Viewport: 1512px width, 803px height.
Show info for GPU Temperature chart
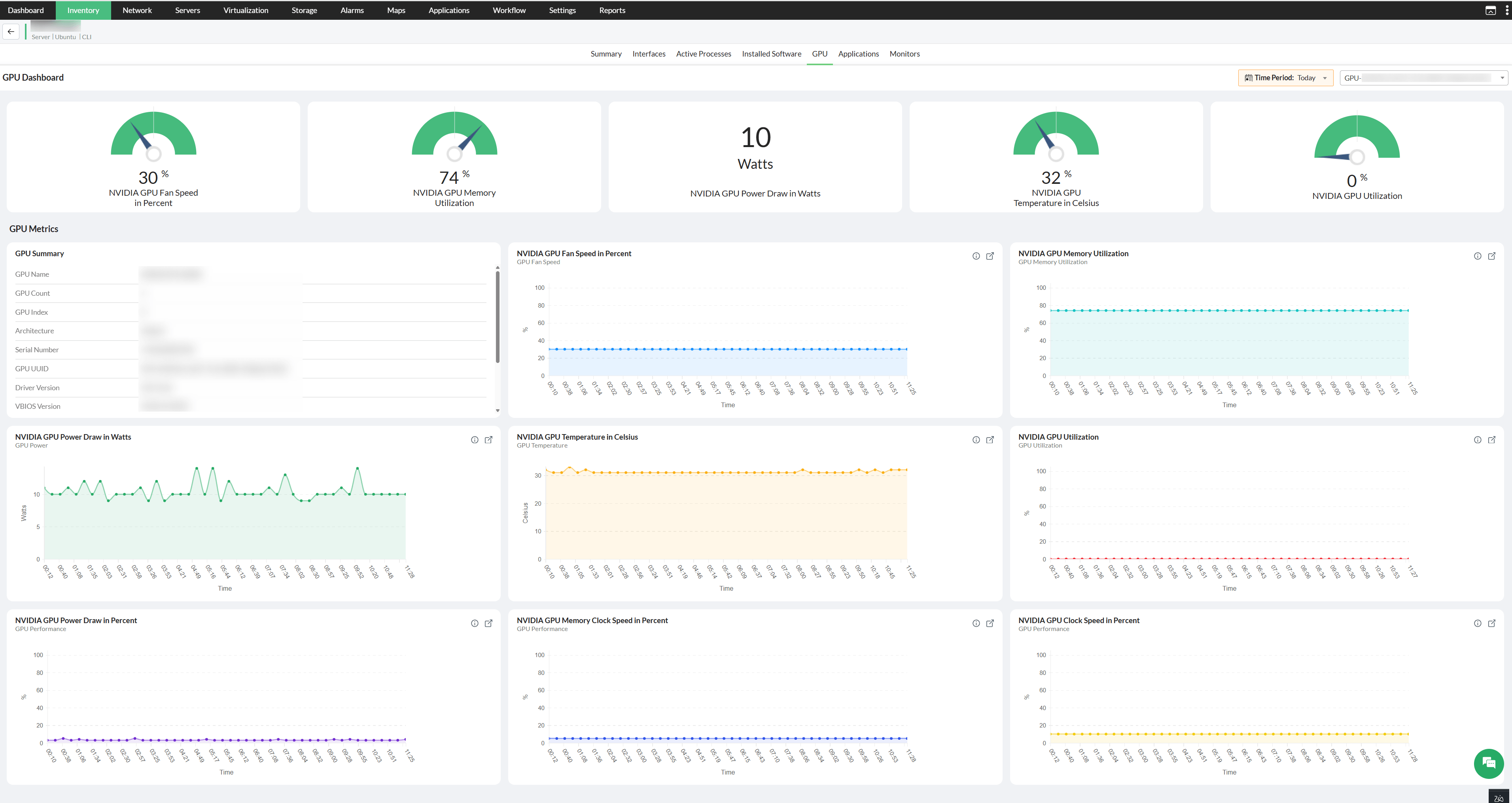point(976,440)
